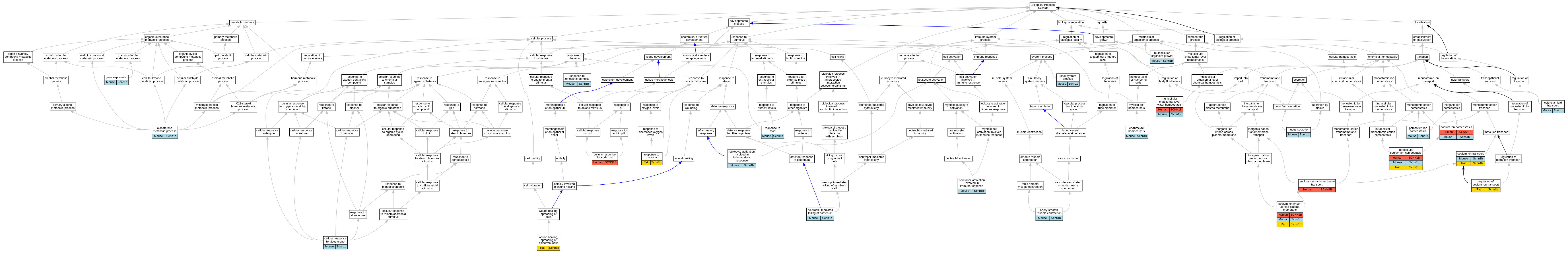Click the "gene expression" node
Image resolution: width=1568 pixels, height=253 pixels.
(116, 80)
